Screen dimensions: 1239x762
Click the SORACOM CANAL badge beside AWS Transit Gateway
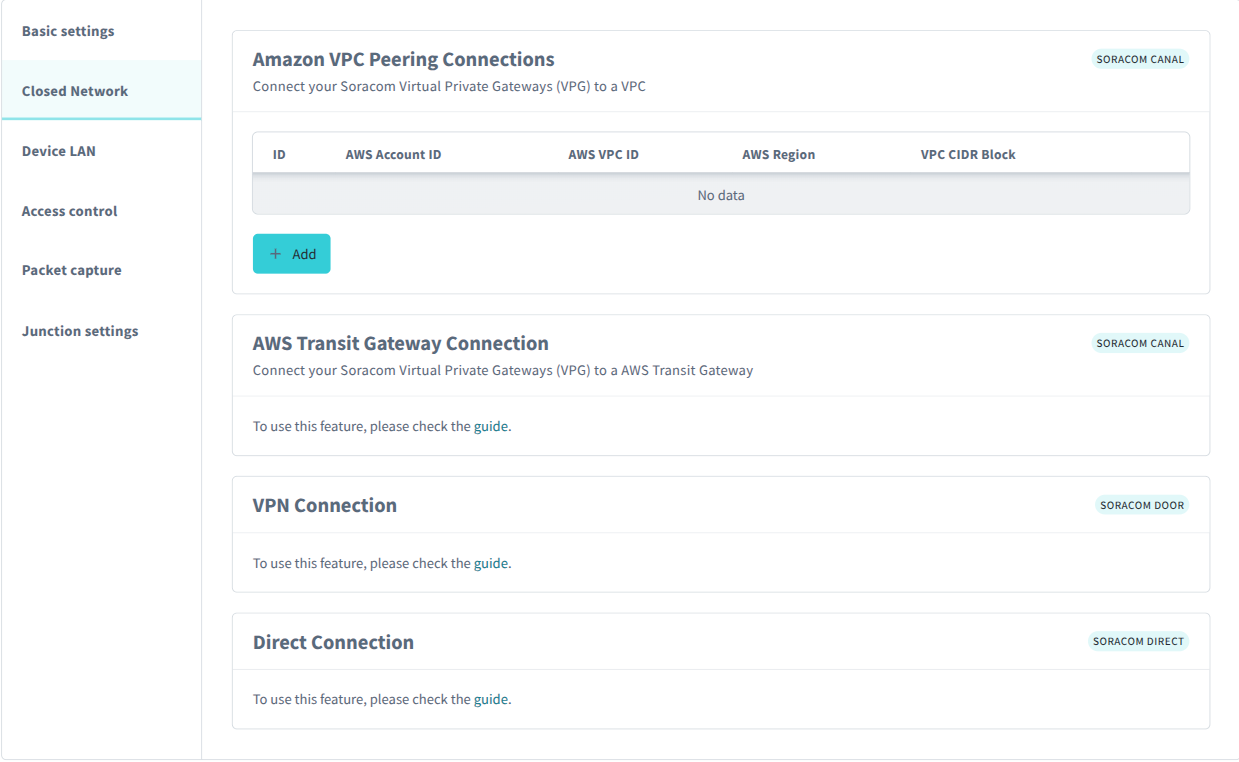pos(1140,343)
